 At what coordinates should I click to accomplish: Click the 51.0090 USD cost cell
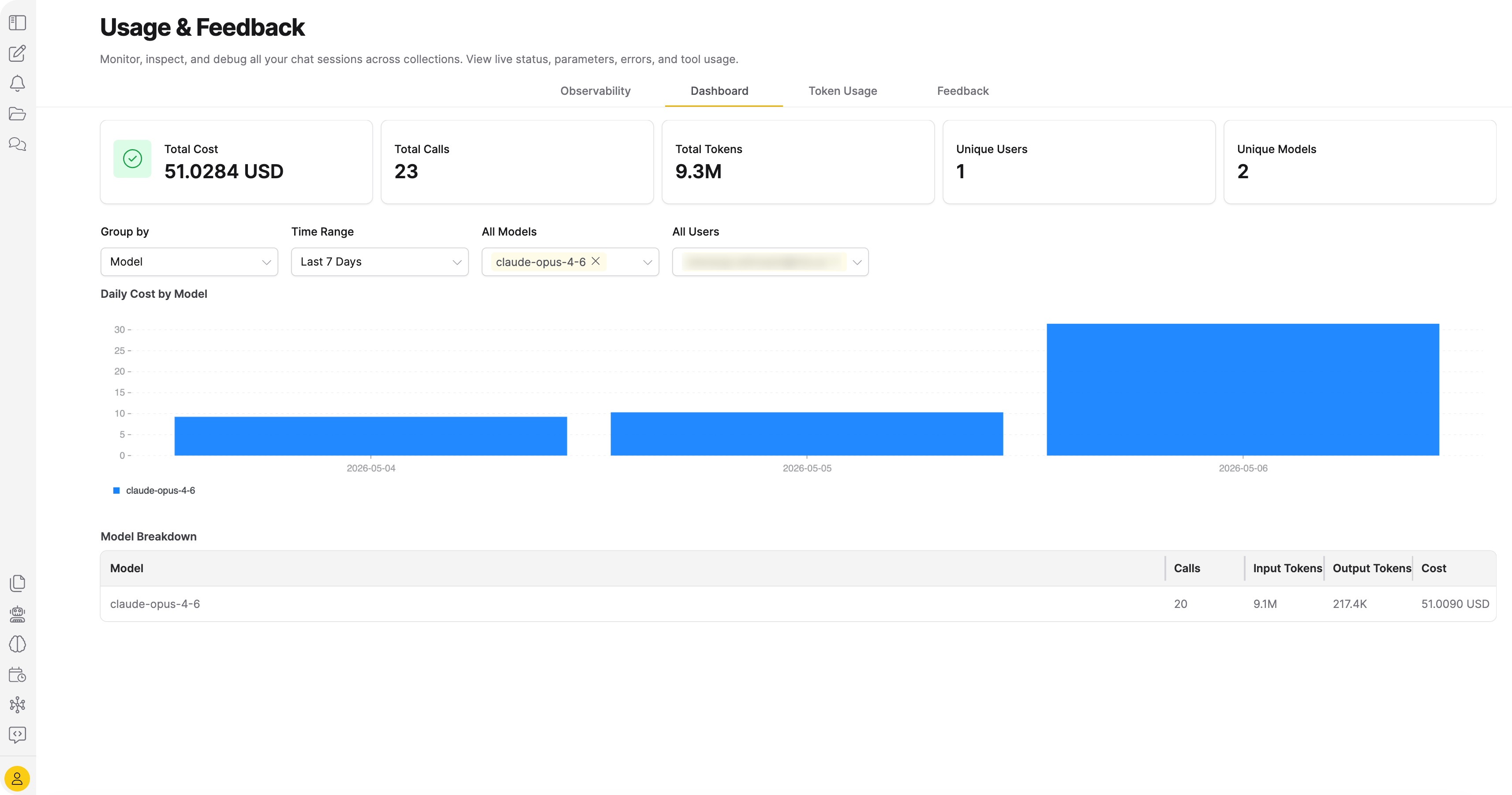point(1455,604)
